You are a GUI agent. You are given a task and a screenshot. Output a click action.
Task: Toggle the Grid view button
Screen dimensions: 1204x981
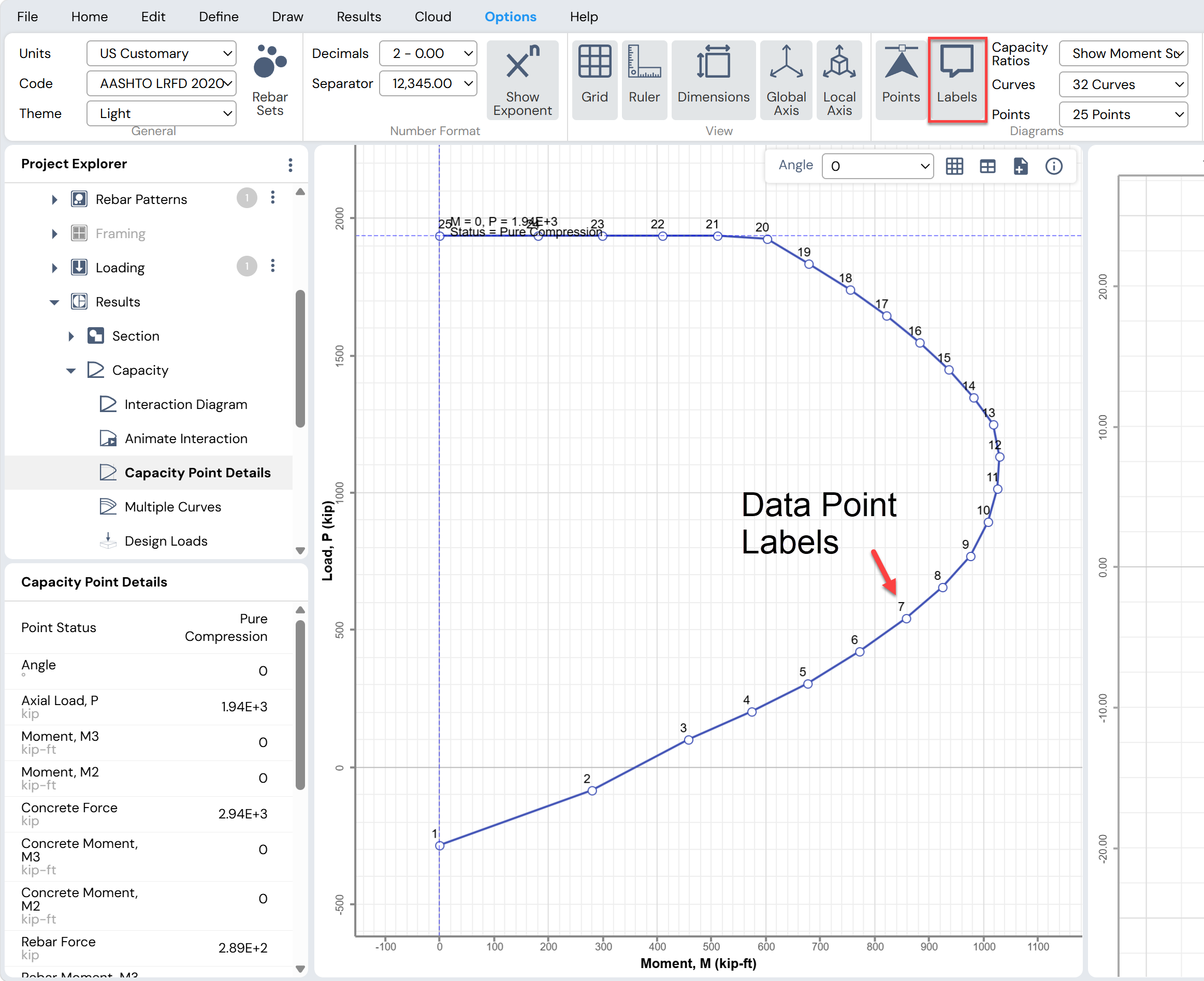[594, 80]
